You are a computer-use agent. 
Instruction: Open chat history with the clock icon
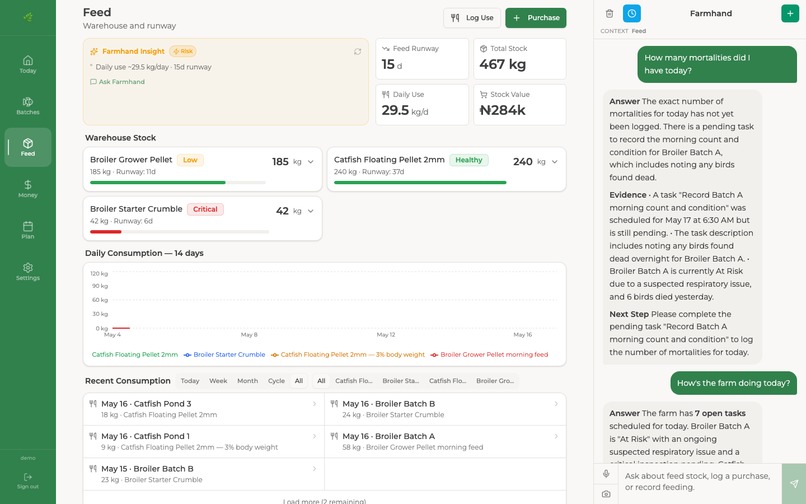tap(632, 13)
